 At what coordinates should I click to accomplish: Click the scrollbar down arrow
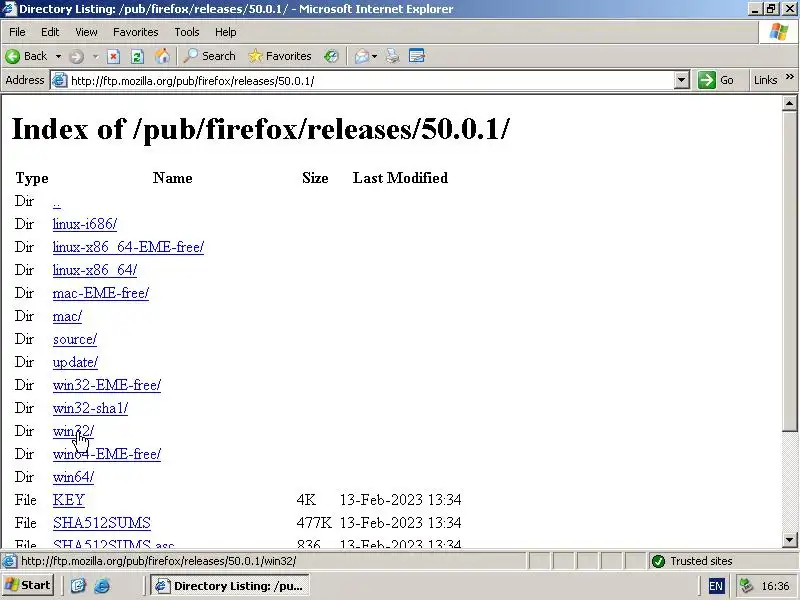[789, 539]
